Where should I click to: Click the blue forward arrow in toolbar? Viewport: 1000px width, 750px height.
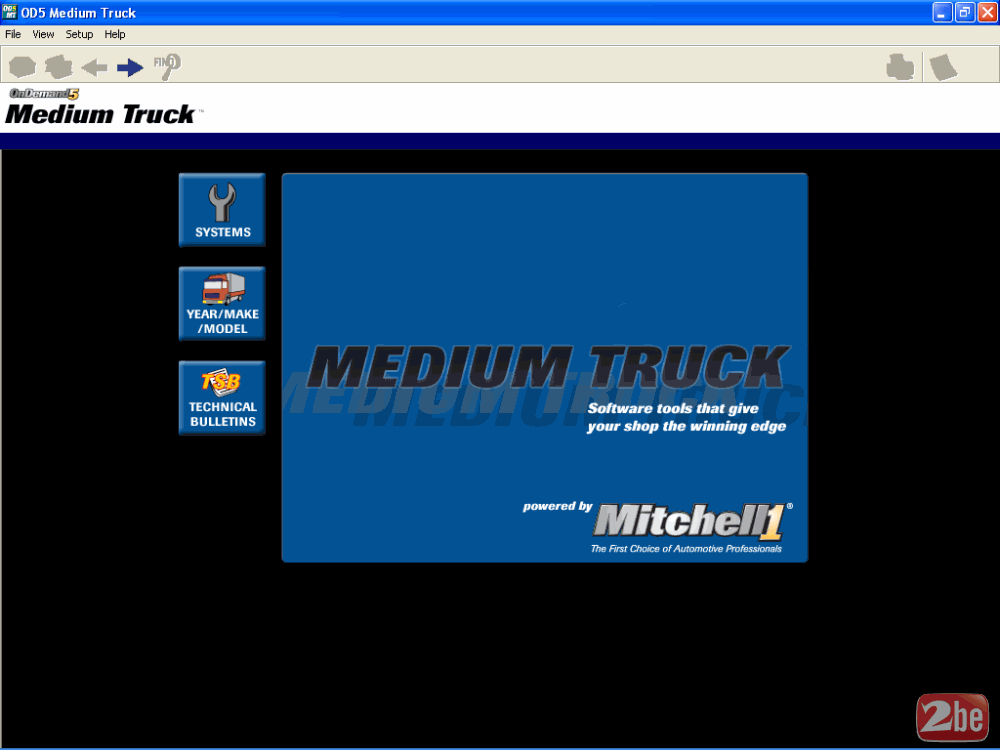tap(130, 66)
